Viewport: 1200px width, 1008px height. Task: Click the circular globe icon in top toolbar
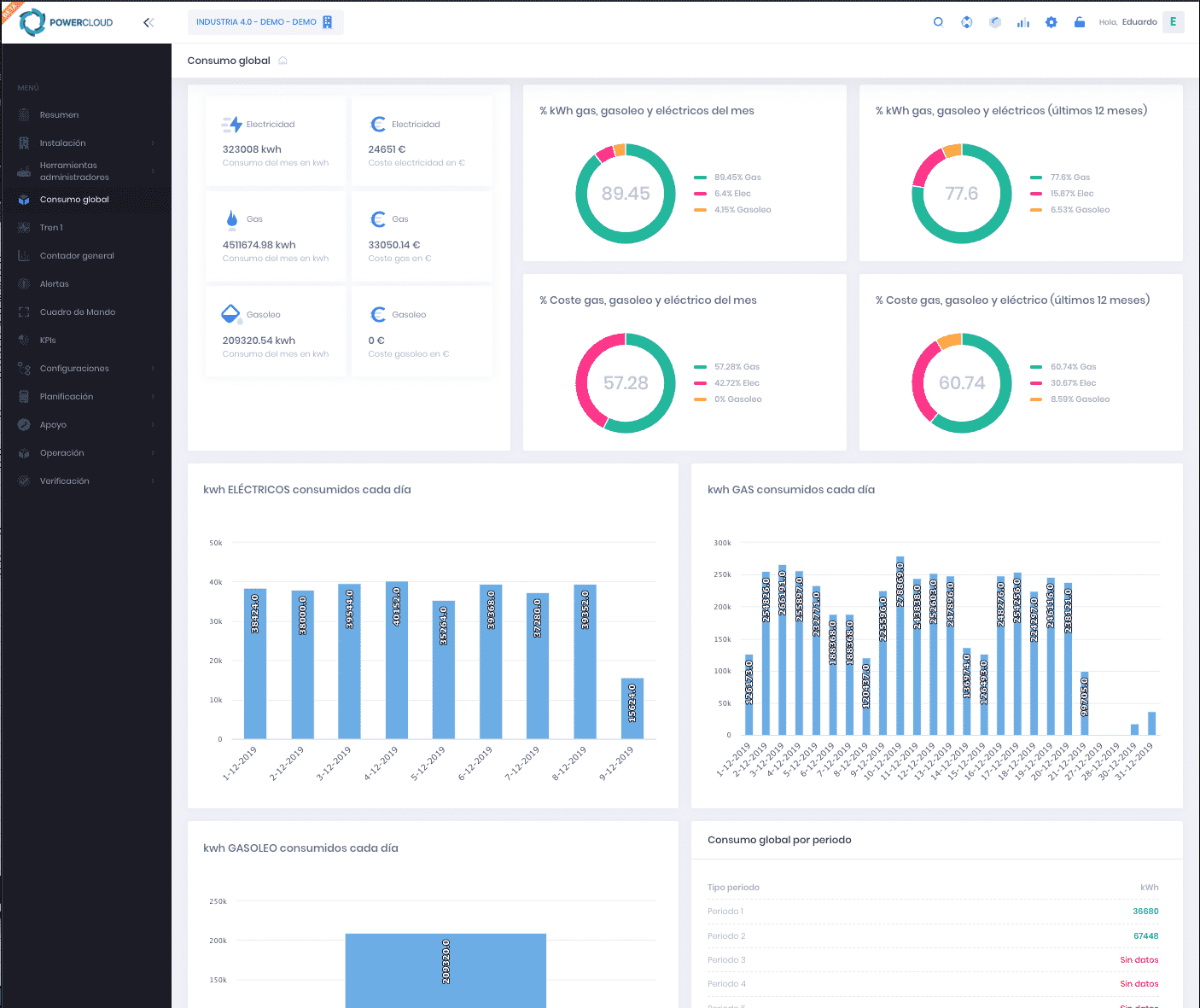coord(966,22)
